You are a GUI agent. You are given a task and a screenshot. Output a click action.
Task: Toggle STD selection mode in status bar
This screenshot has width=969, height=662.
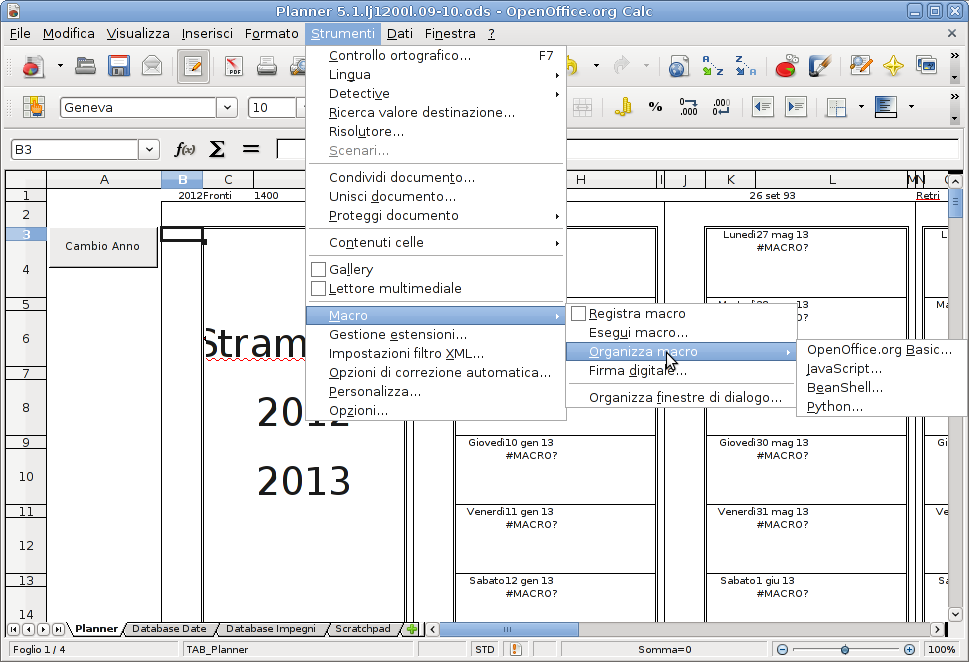coord(484,650)
